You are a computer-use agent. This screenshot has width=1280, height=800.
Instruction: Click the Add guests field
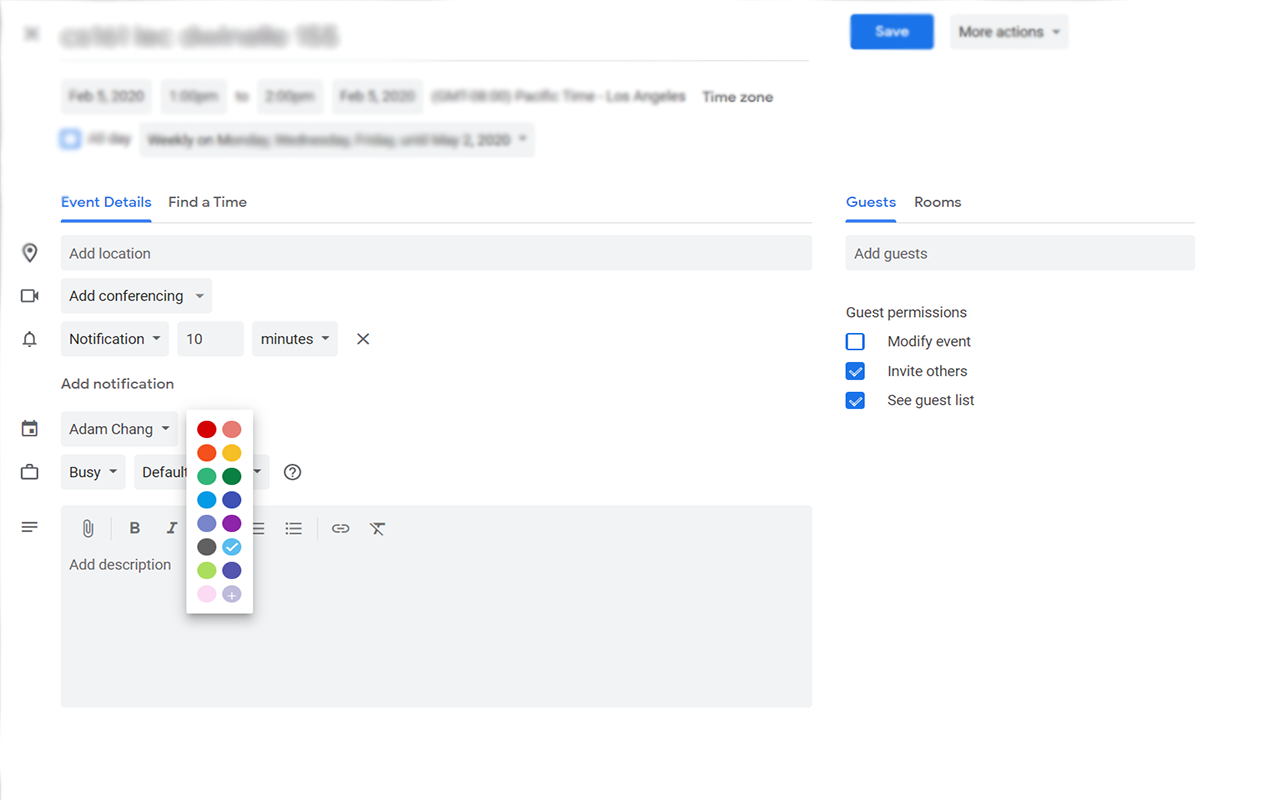point(1020,253)
